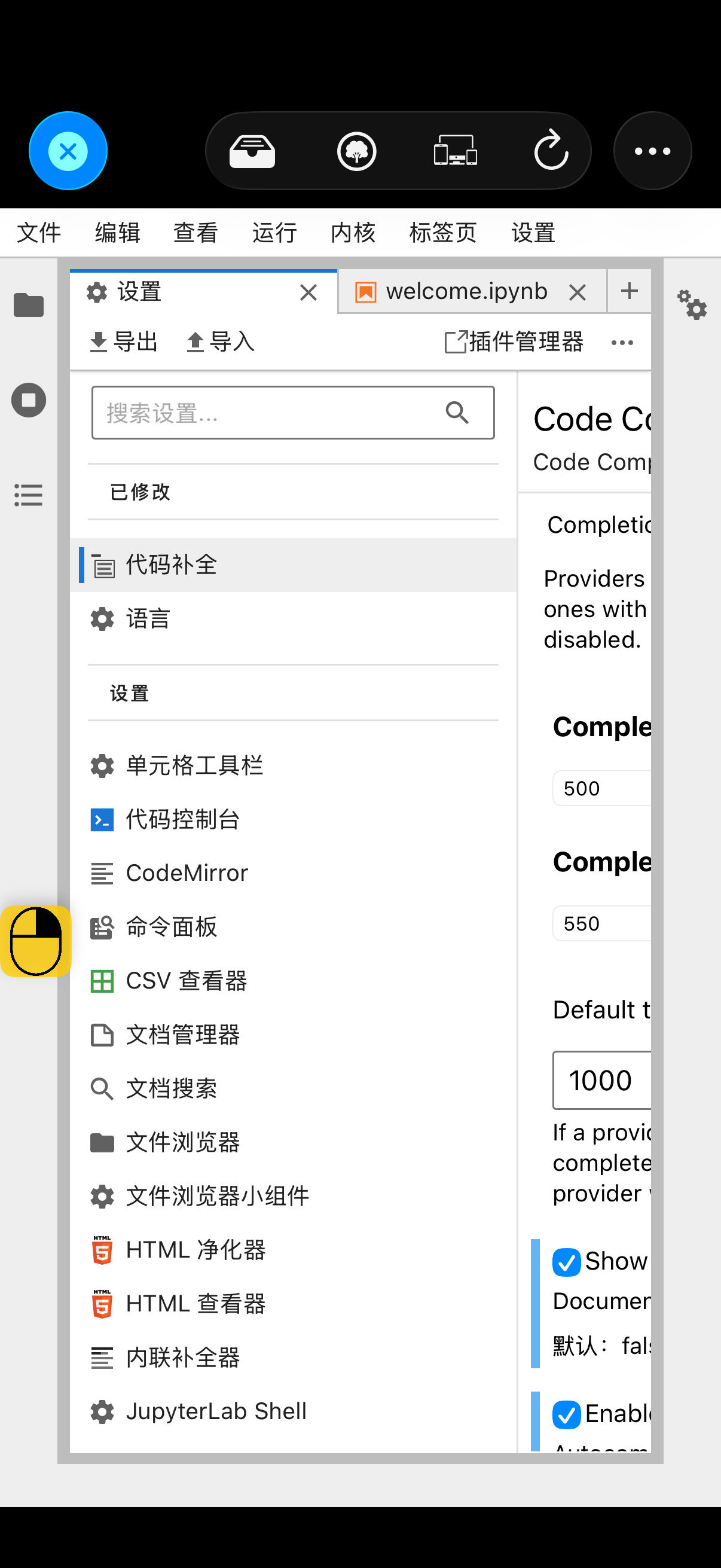Tap the tree circle icon in the top pill
Screen dimensions: 721x1568
356,151
